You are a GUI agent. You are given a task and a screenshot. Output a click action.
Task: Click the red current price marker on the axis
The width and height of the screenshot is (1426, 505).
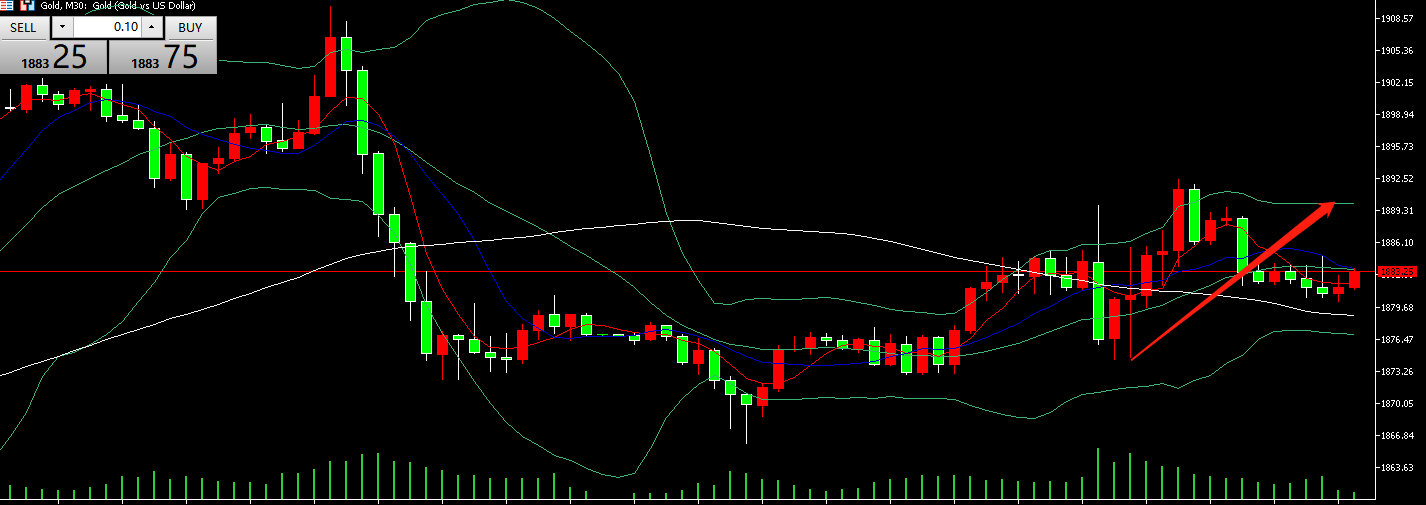1397,271
